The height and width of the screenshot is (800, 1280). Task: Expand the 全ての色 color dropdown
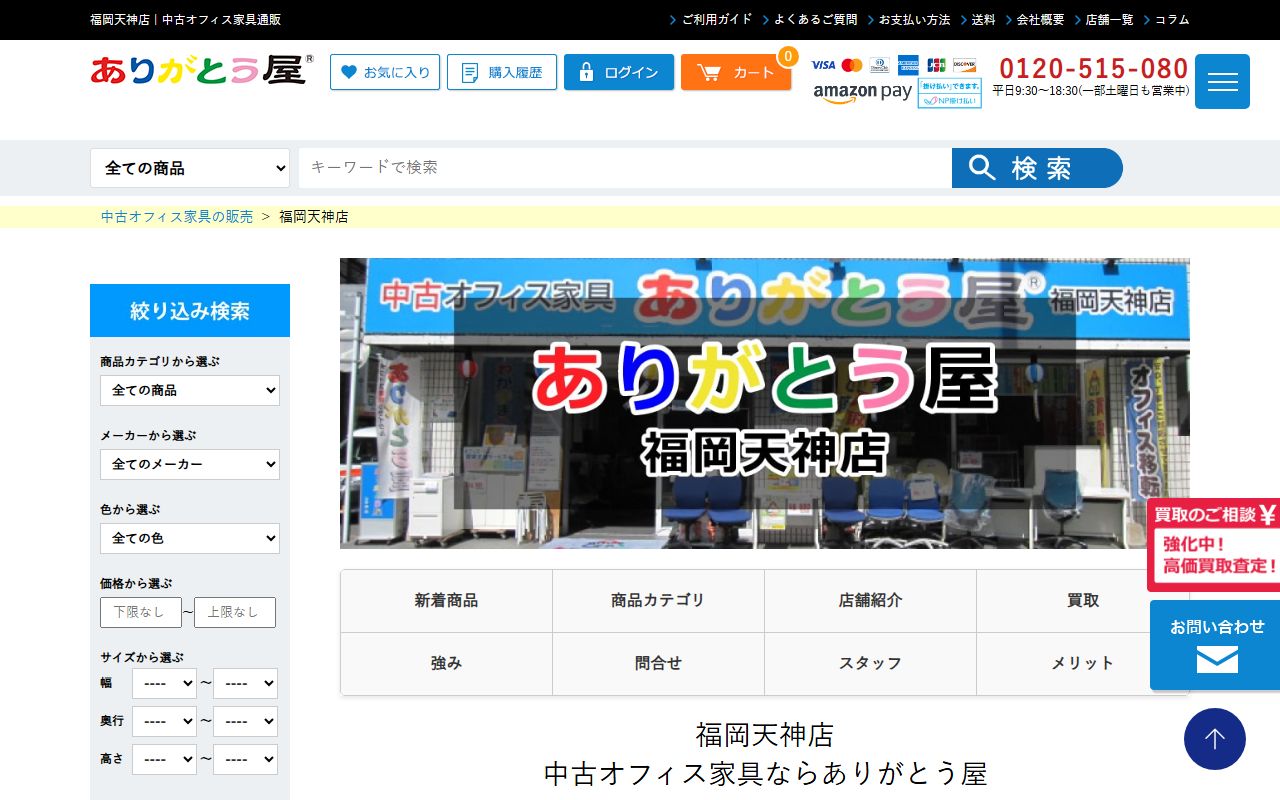tap(190, 538)
